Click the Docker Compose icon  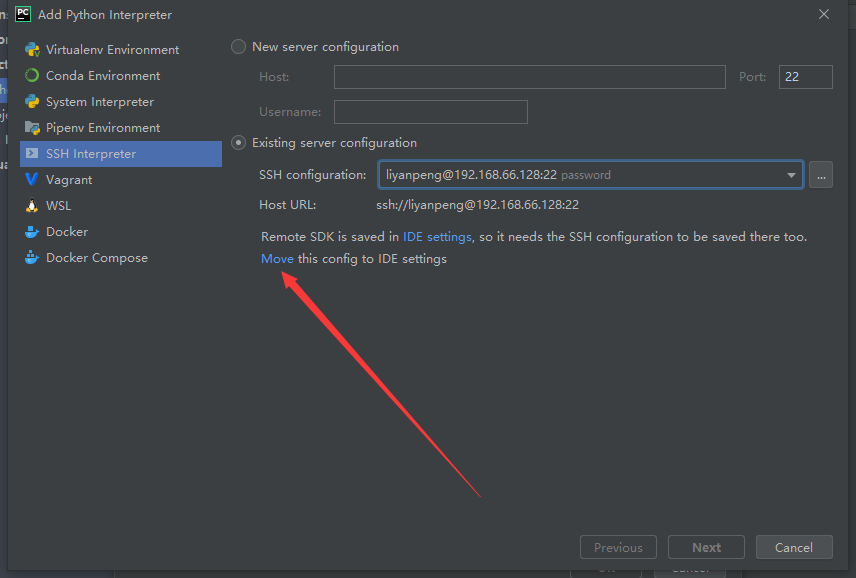pyautogui.click(x=32, y=257)
